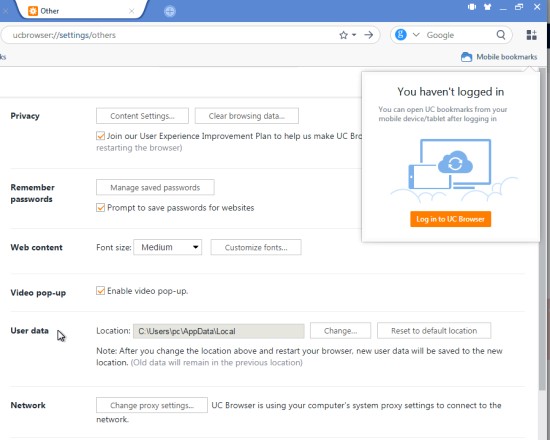Open the skin shirt icon in title bar
Viewport: 550px width, 440px height.
(487, 7)
